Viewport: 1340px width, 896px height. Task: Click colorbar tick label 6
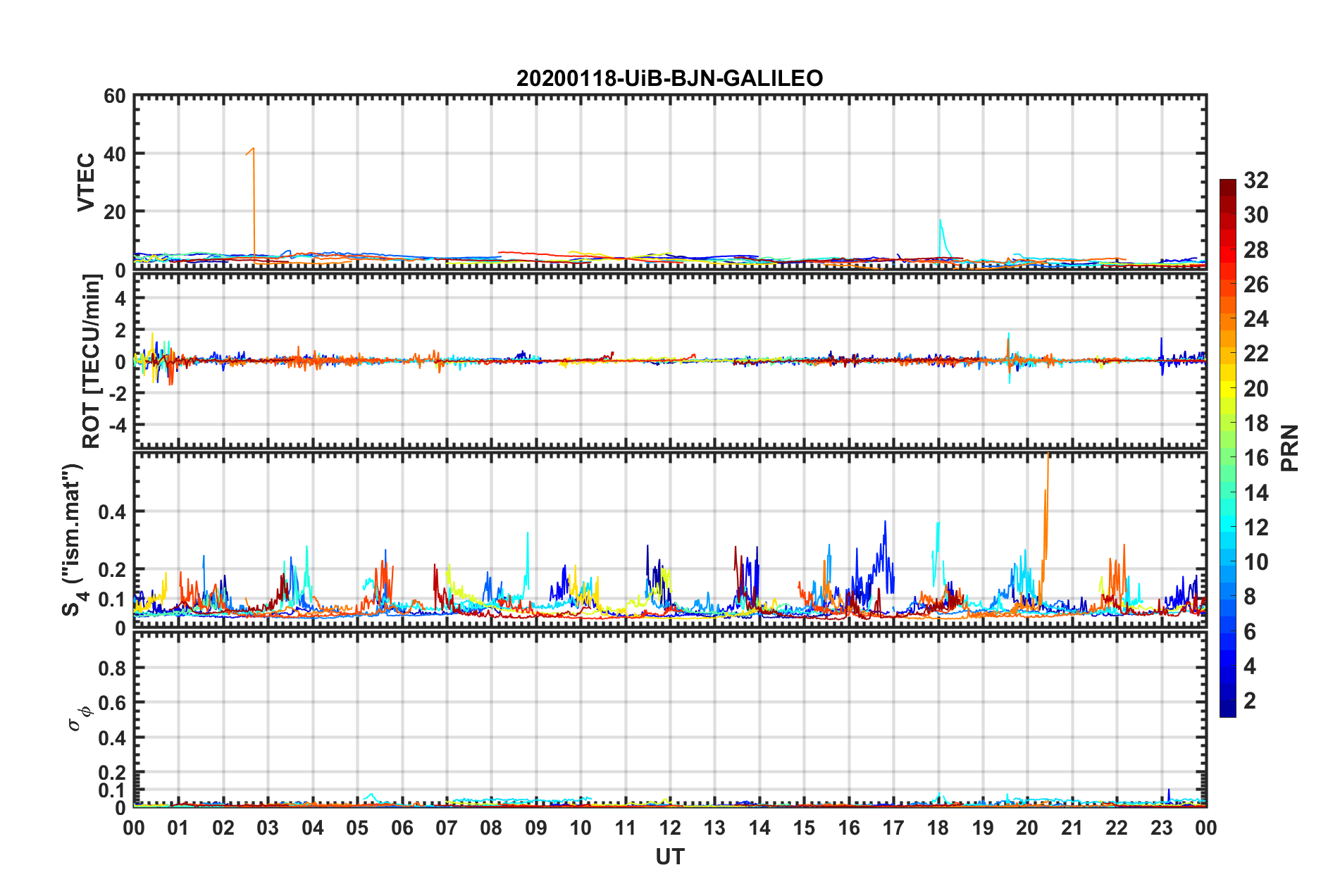[x=1250, y=632]
